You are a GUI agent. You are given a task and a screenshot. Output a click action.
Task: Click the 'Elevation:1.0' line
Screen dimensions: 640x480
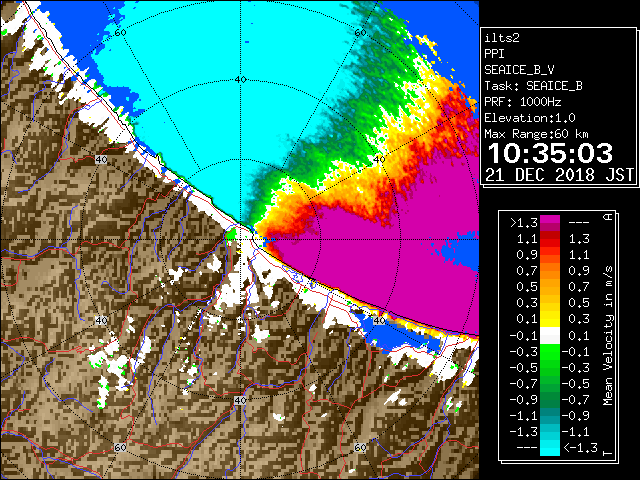pos(529,118)
